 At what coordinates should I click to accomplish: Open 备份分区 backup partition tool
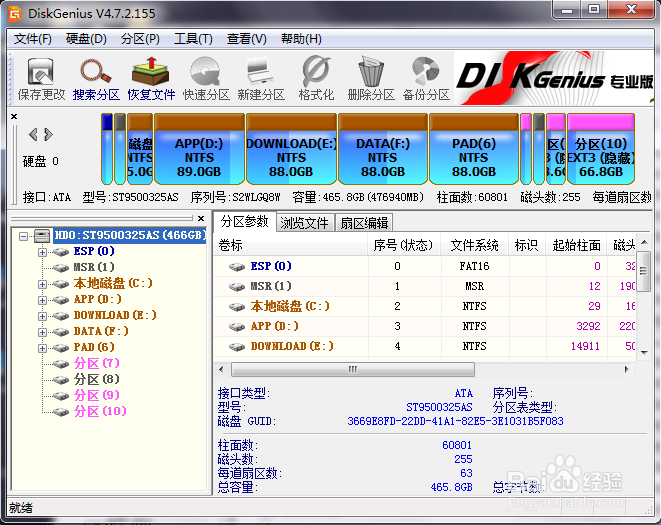[x=426, y=79]
